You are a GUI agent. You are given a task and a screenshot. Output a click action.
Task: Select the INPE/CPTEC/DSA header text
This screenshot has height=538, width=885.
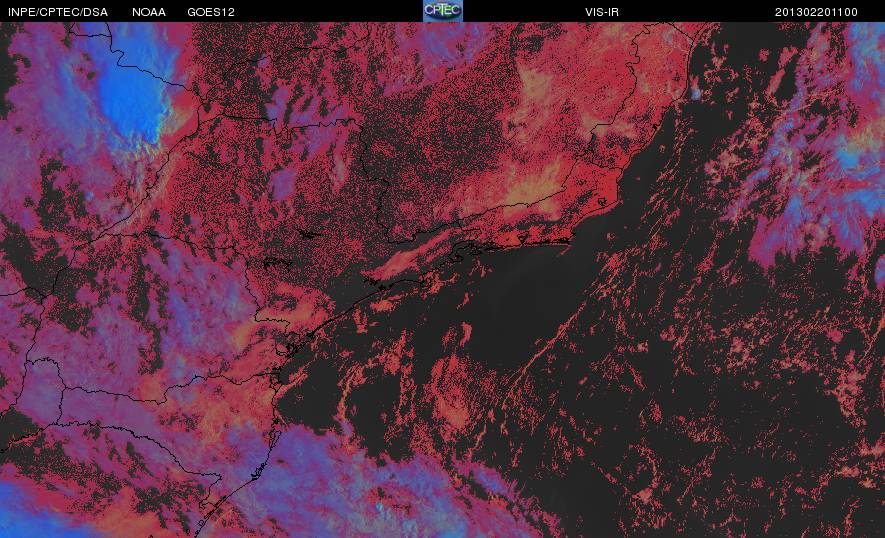pos(58,12)
